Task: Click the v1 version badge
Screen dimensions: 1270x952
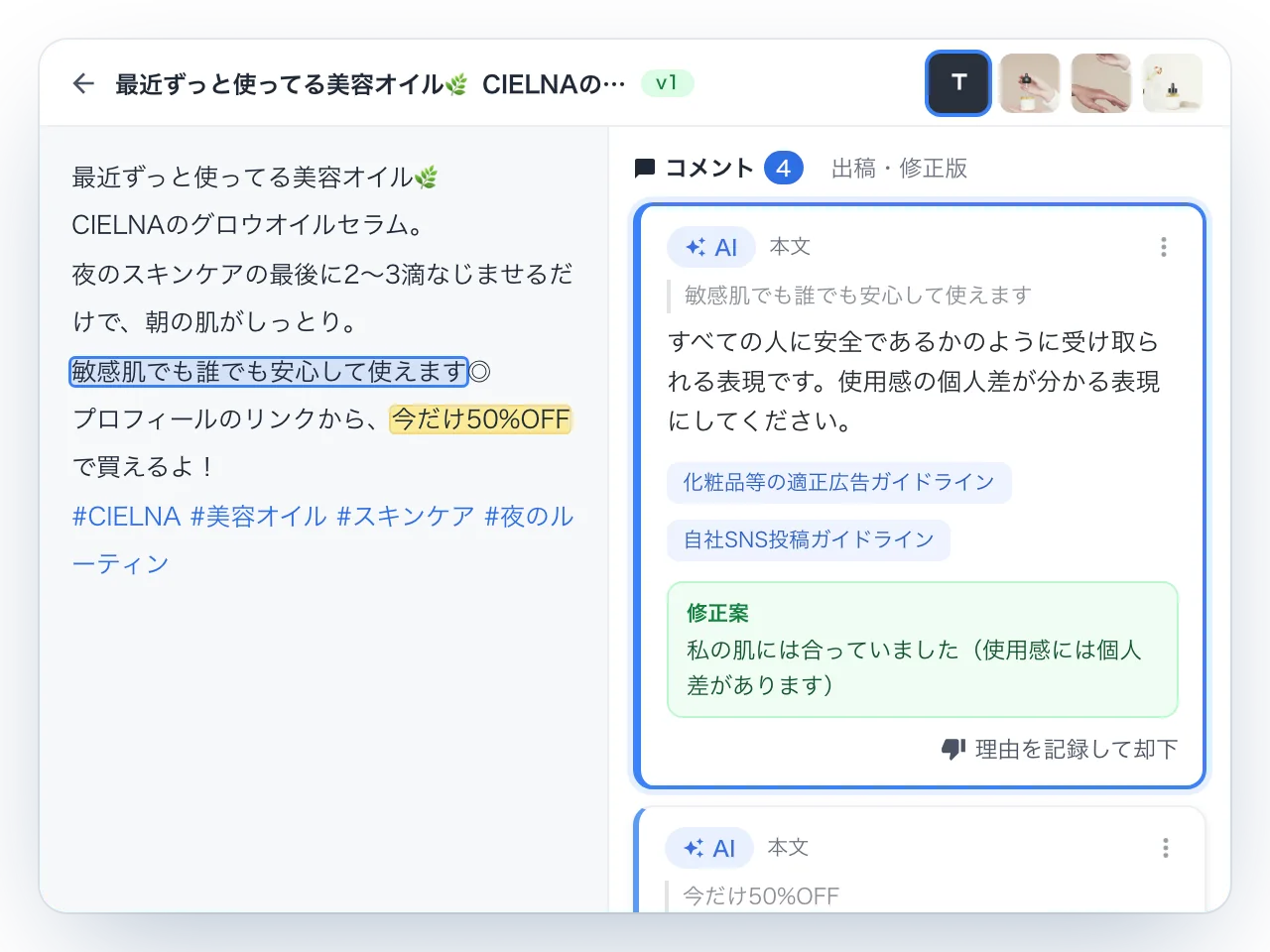Action: [x=667, y=83]
